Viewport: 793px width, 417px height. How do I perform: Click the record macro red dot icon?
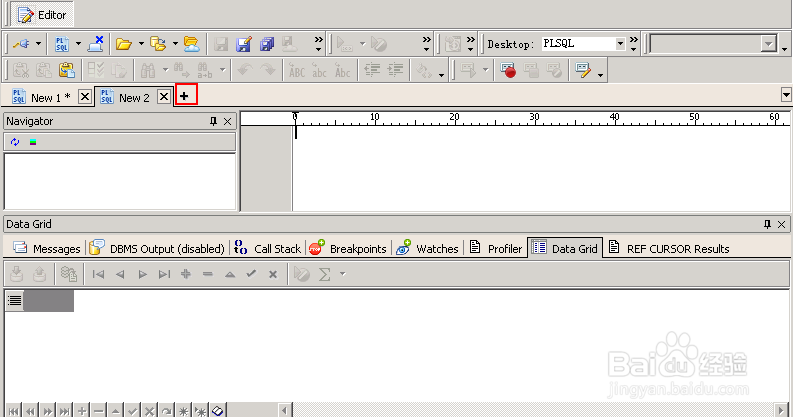508,70
